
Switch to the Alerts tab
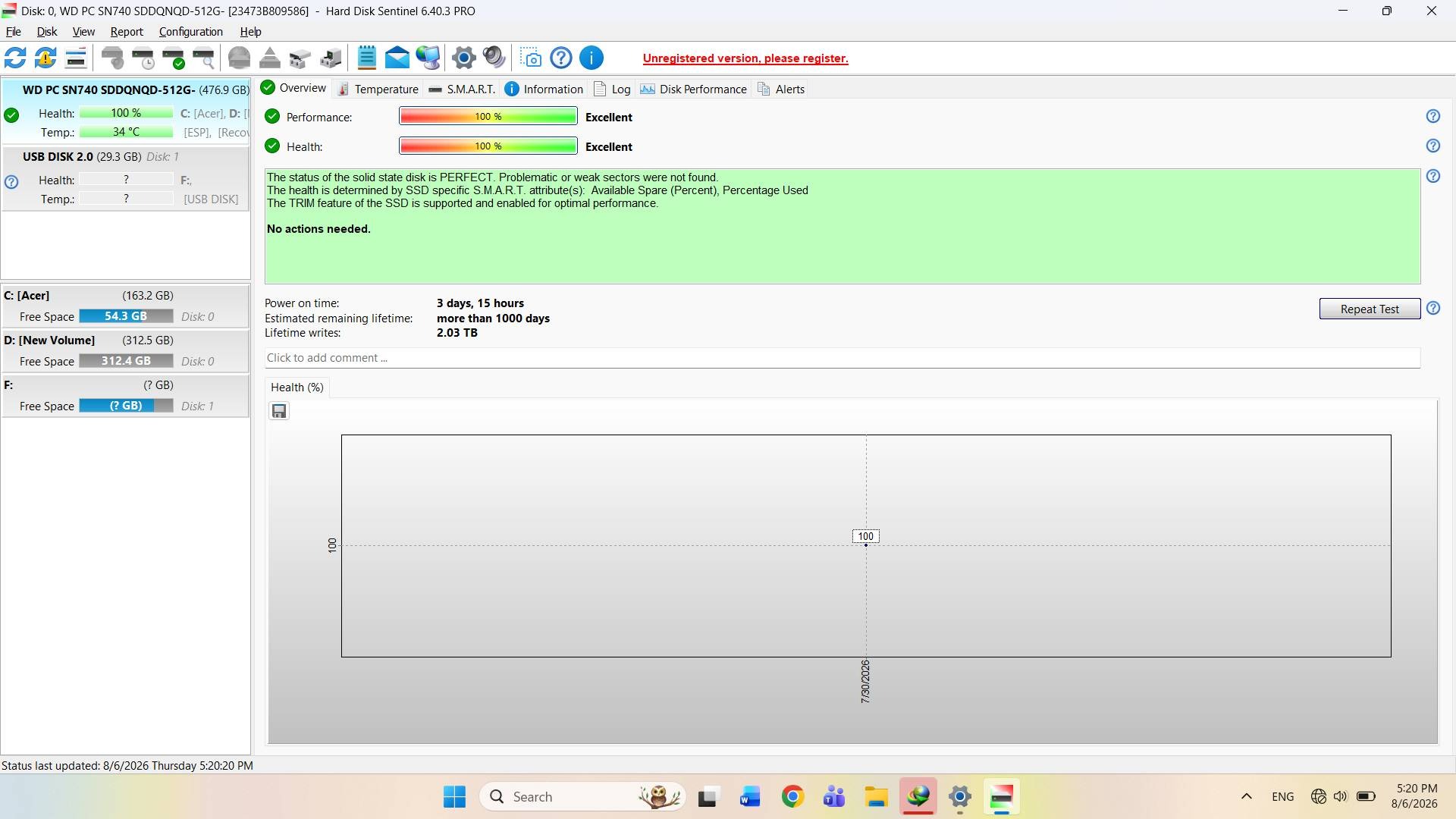click(x=781, y=89)
